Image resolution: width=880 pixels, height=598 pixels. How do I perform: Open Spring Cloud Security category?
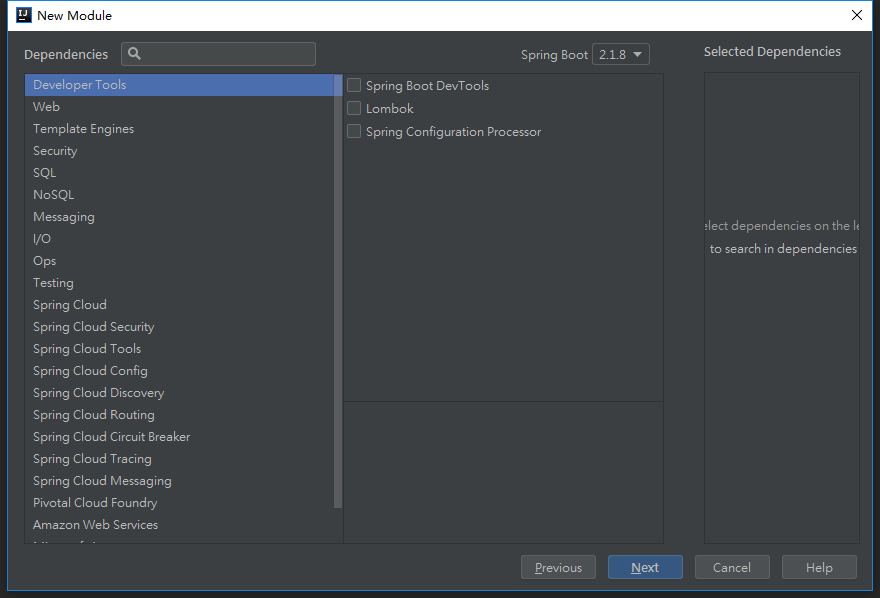(180, 327)
